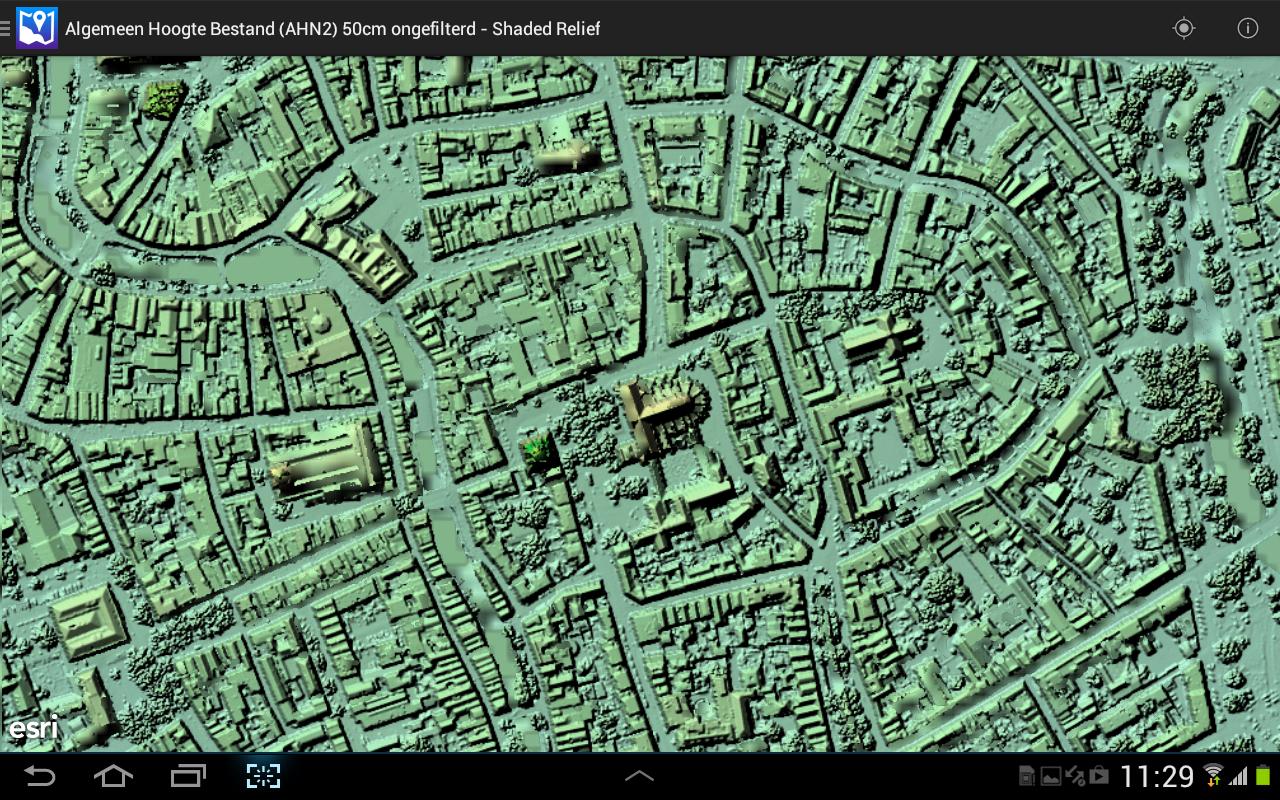This screenshot has width=1280, height=800.
Task: Select the highlighted screenshot icon in navigation bar
Action: pos(262,776)
